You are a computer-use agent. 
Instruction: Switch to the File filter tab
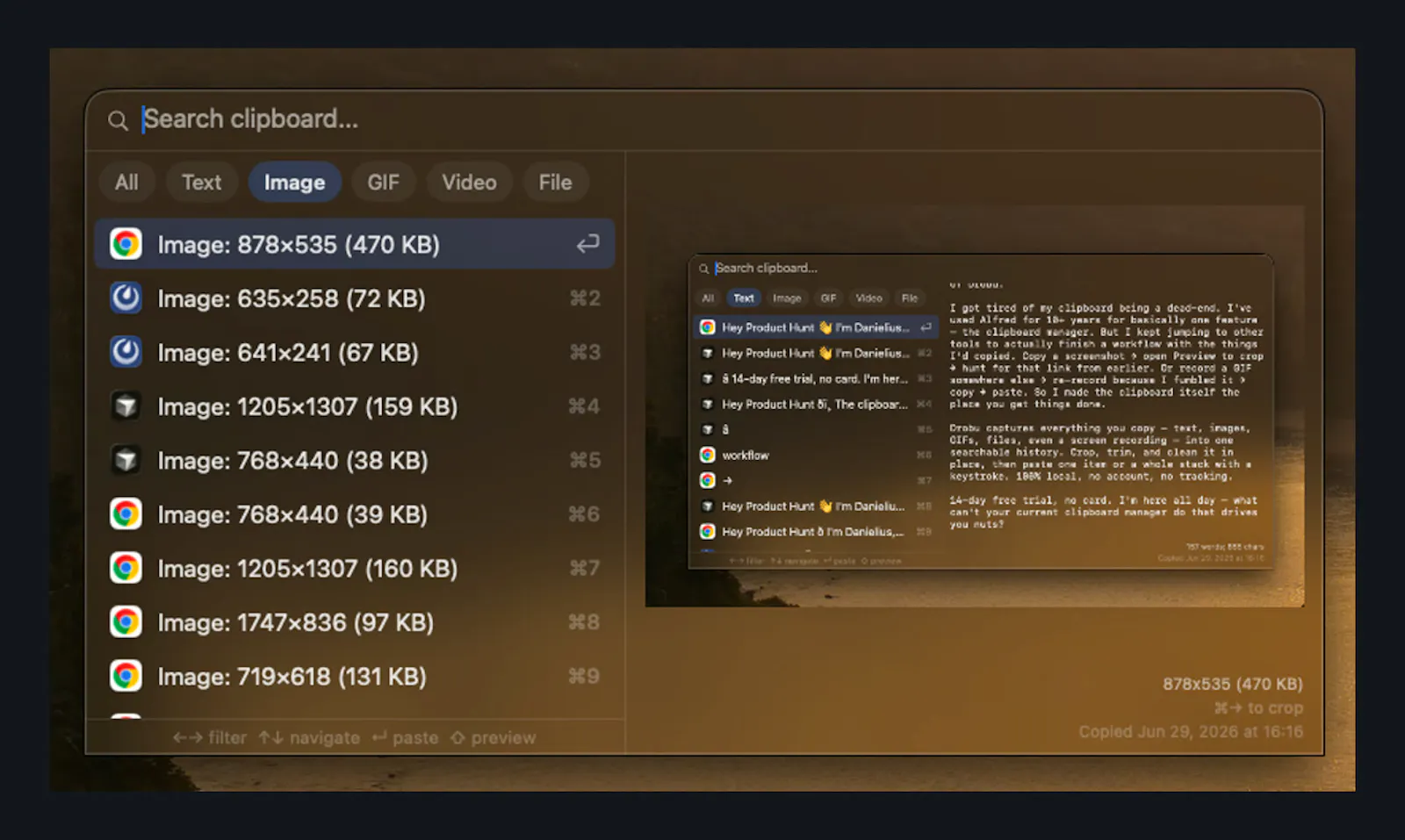[x=555, y=183]
